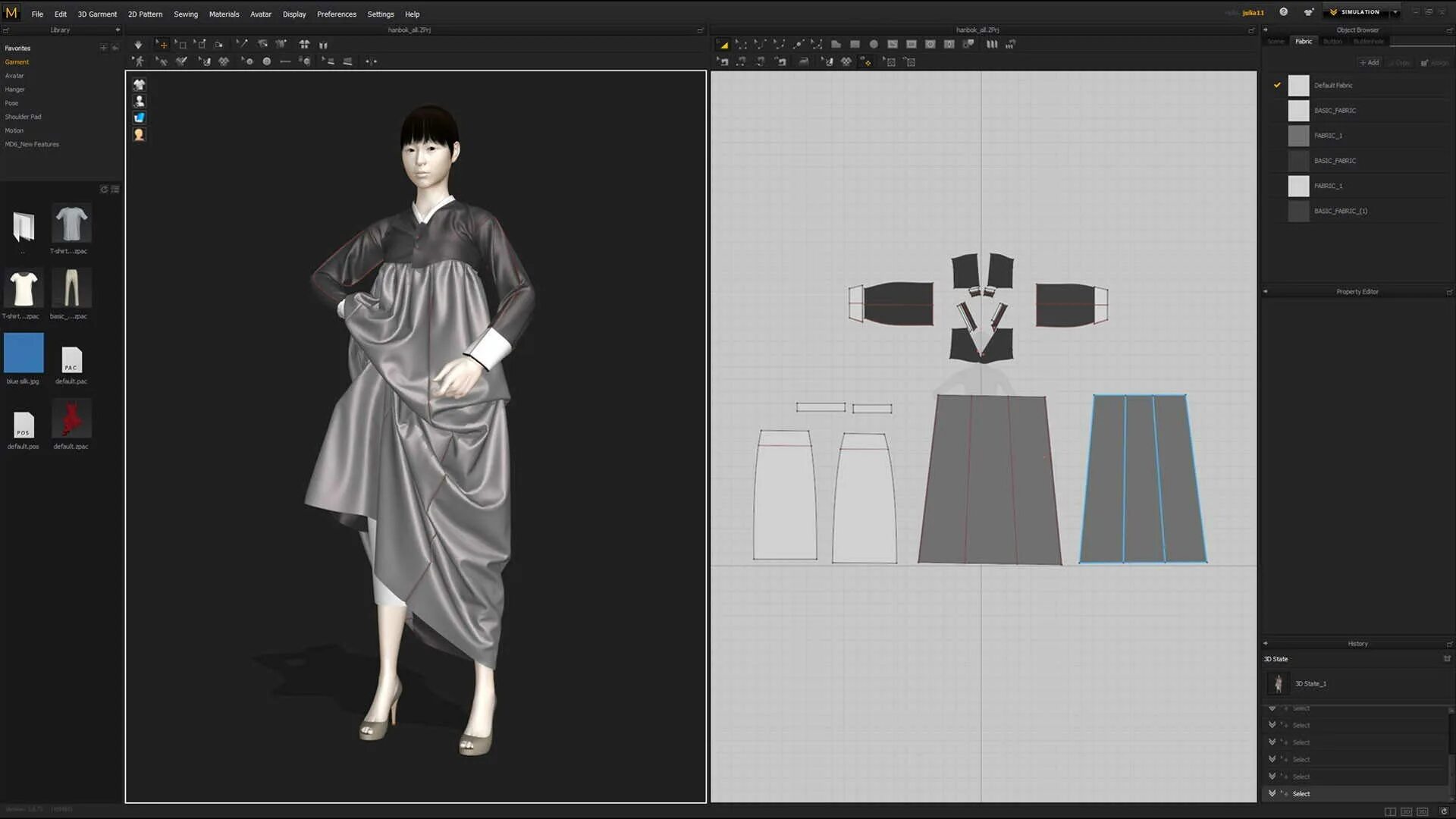
Task: Open the Sewing menu
Action: 185,14
